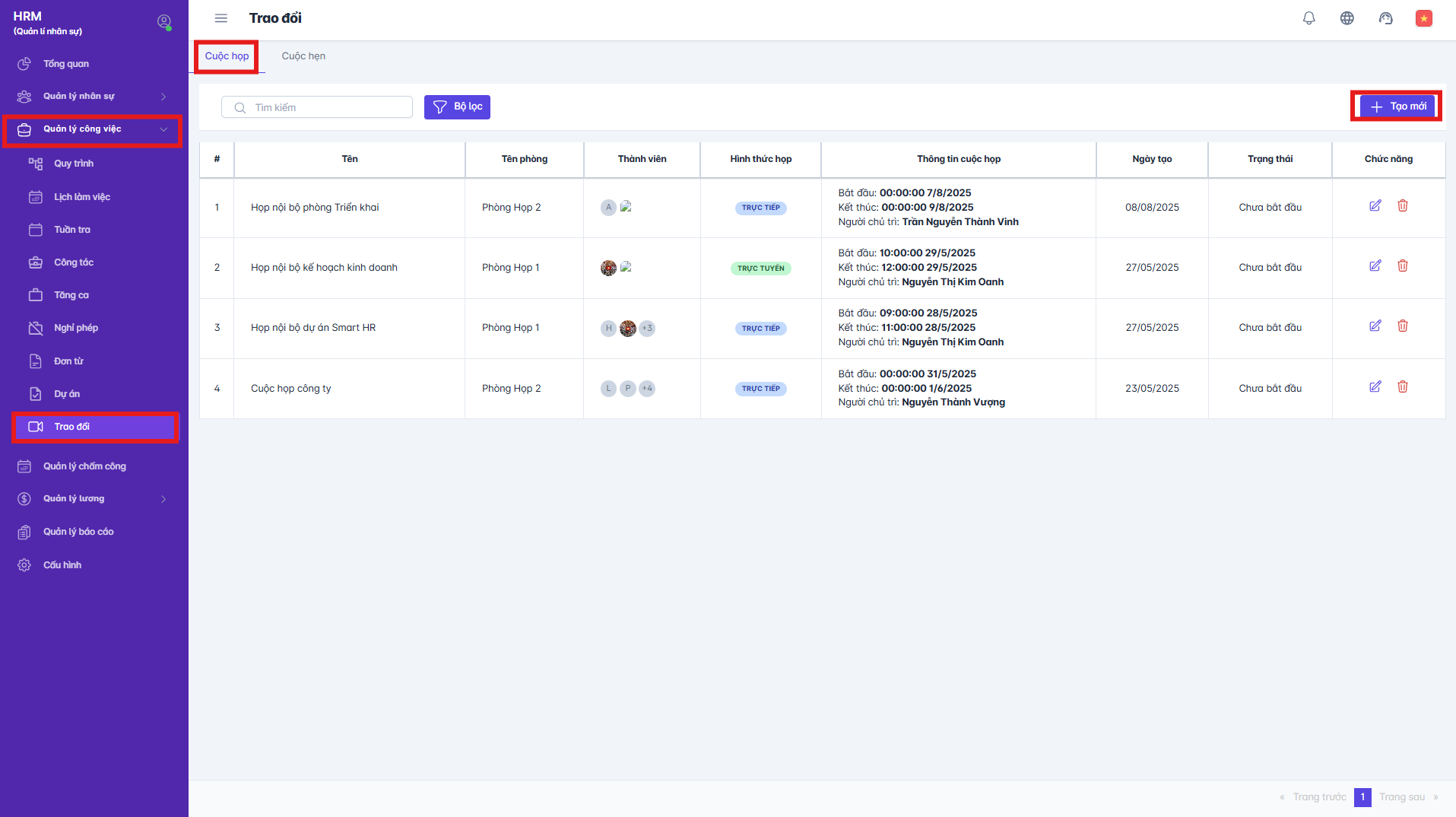This screenshot has width=1456, height=817.
Task: Open the notification bell
Action: (1308, 17)
